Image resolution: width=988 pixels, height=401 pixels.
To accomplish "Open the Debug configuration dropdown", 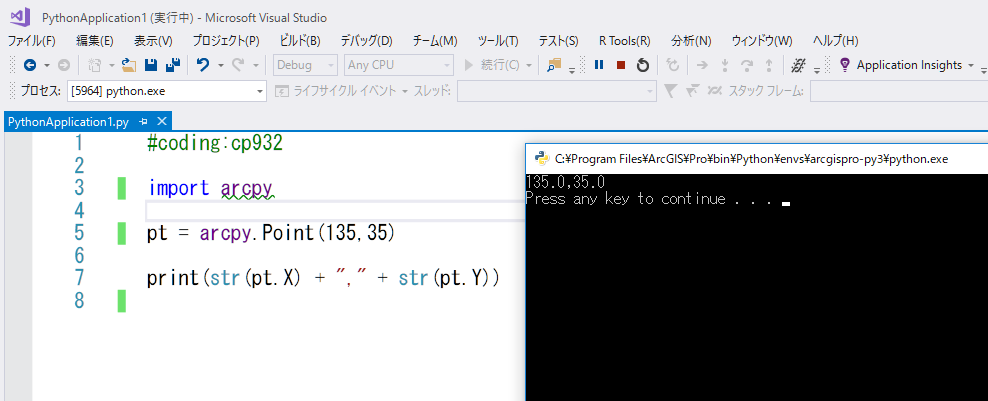I will point(306,65).
